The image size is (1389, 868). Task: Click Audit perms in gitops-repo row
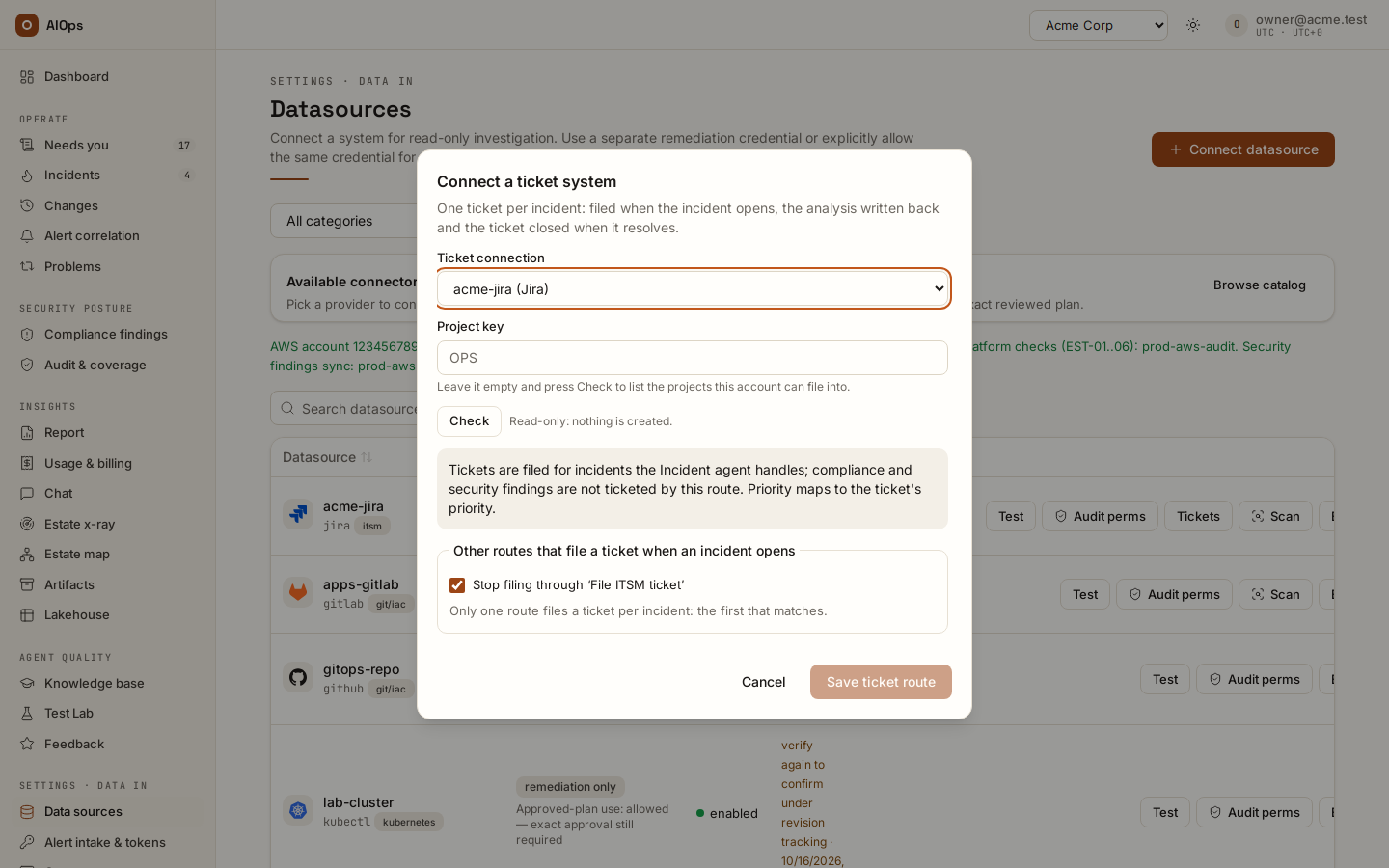click(1254, 679)
